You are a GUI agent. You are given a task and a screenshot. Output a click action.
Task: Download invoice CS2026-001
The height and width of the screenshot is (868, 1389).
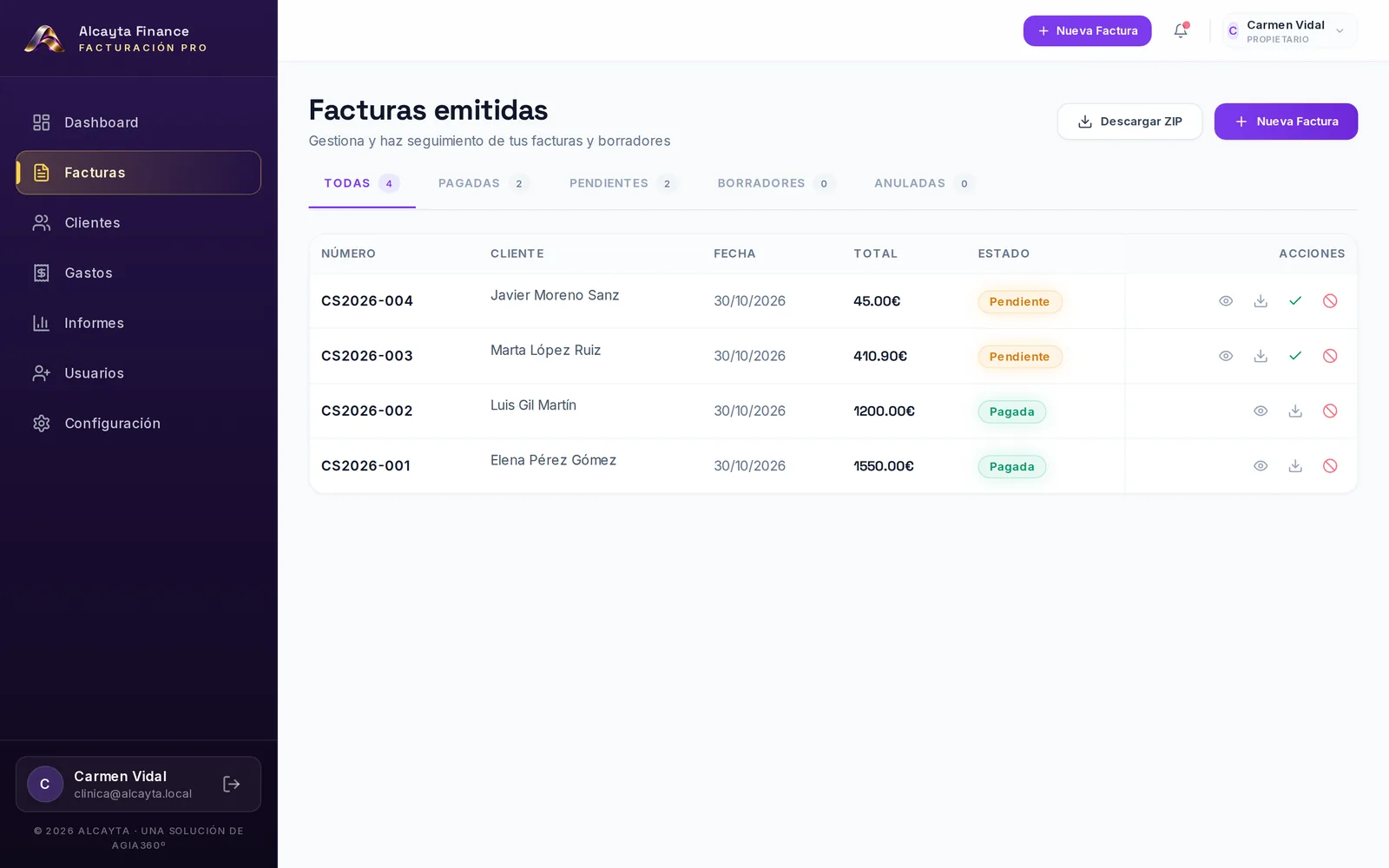pyautogui.click(x=1295, y=466)
